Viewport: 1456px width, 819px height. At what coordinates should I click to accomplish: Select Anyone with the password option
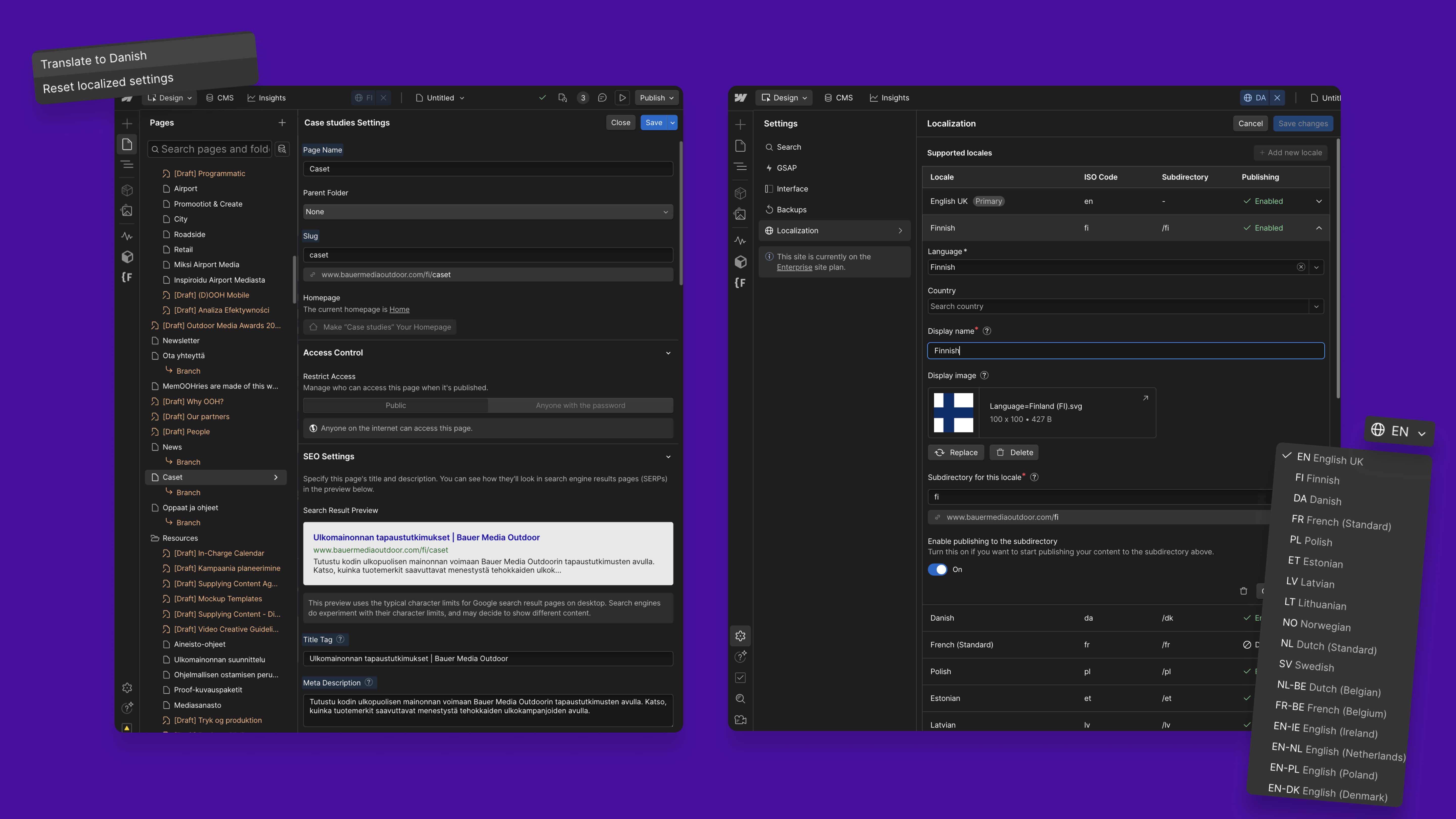coord(580,405)
